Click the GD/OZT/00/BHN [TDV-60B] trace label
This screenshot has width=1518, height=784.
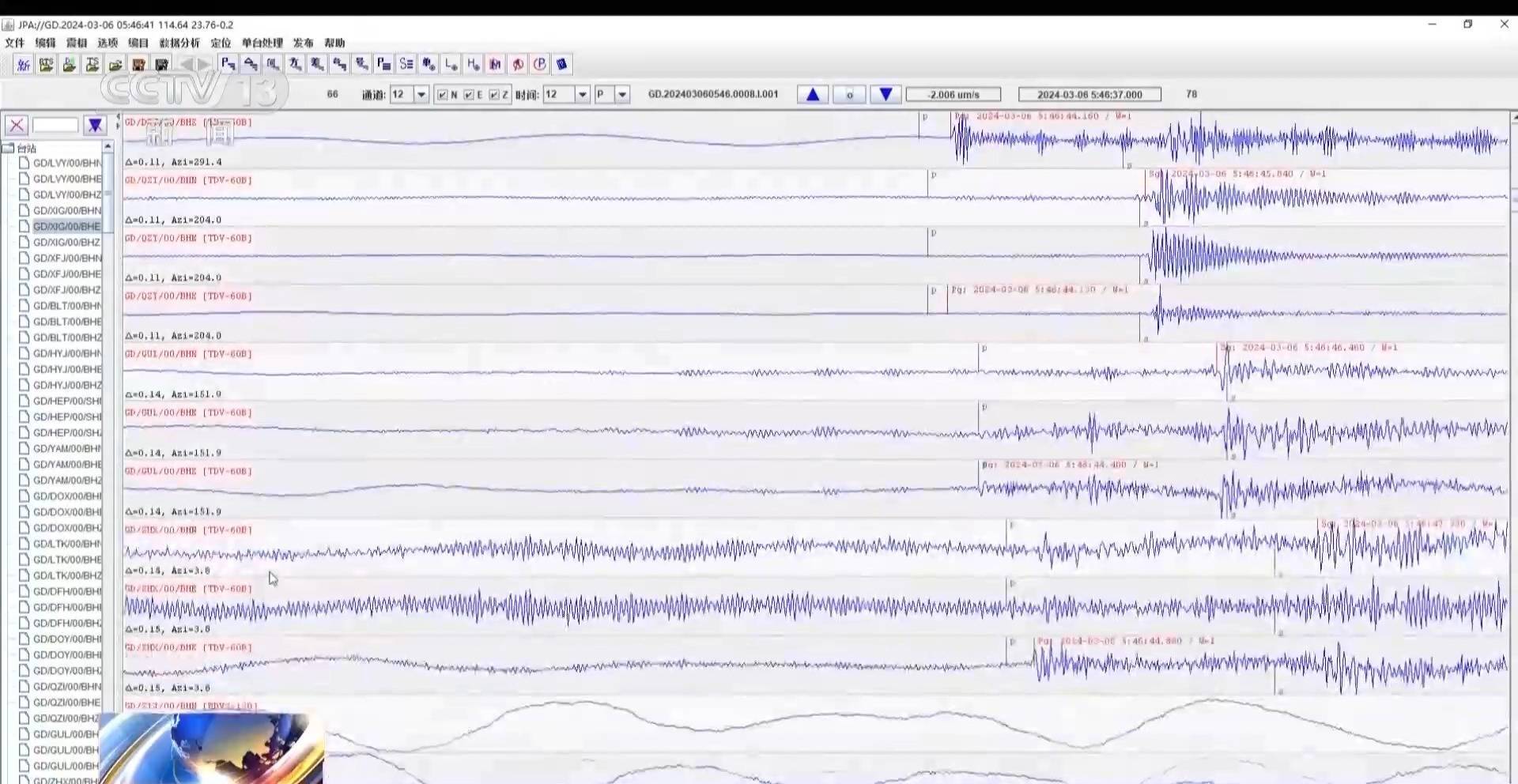point(188,180)
